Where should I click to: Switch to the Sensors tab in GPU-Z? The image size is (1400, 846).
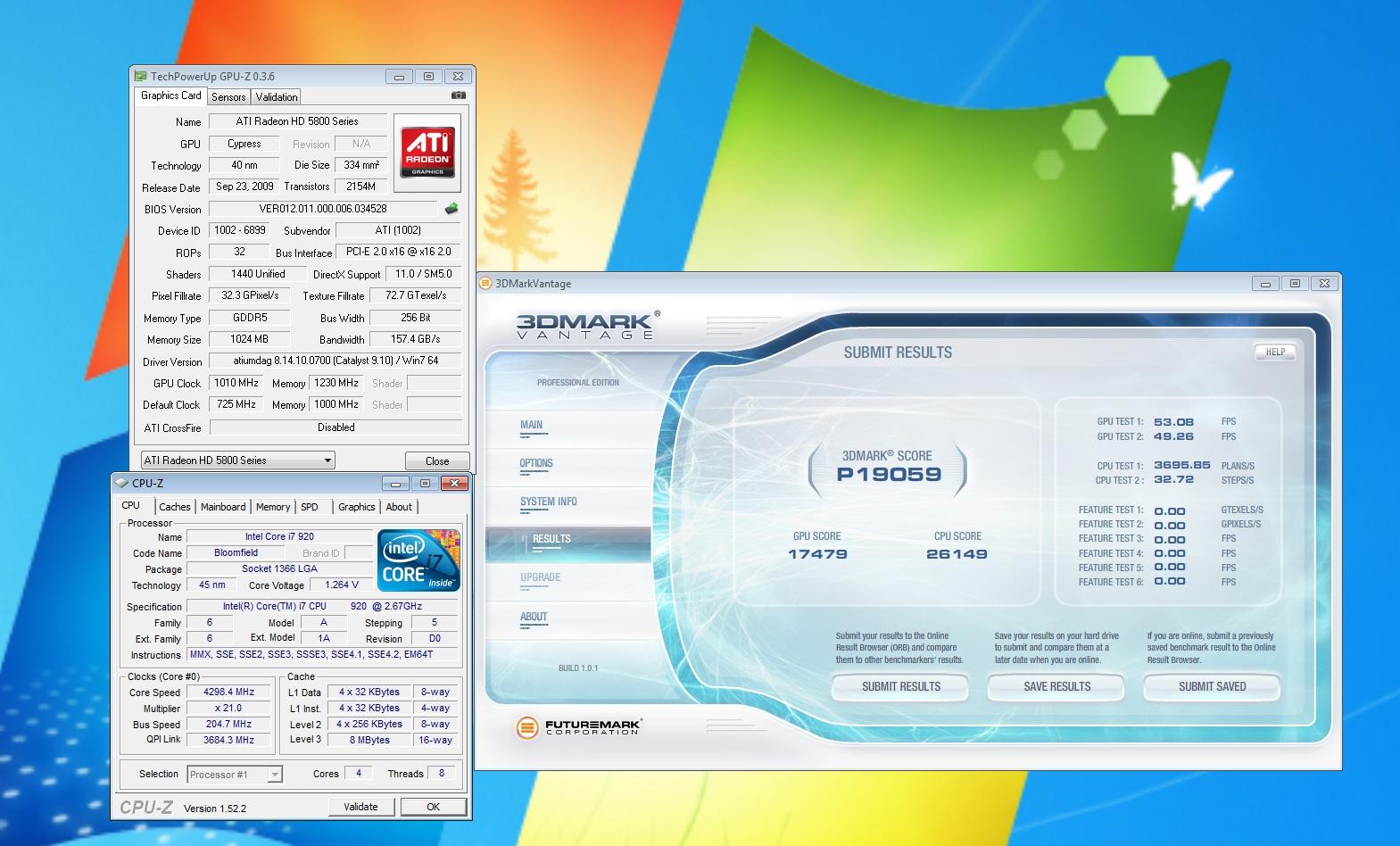(x=228, y=97)
